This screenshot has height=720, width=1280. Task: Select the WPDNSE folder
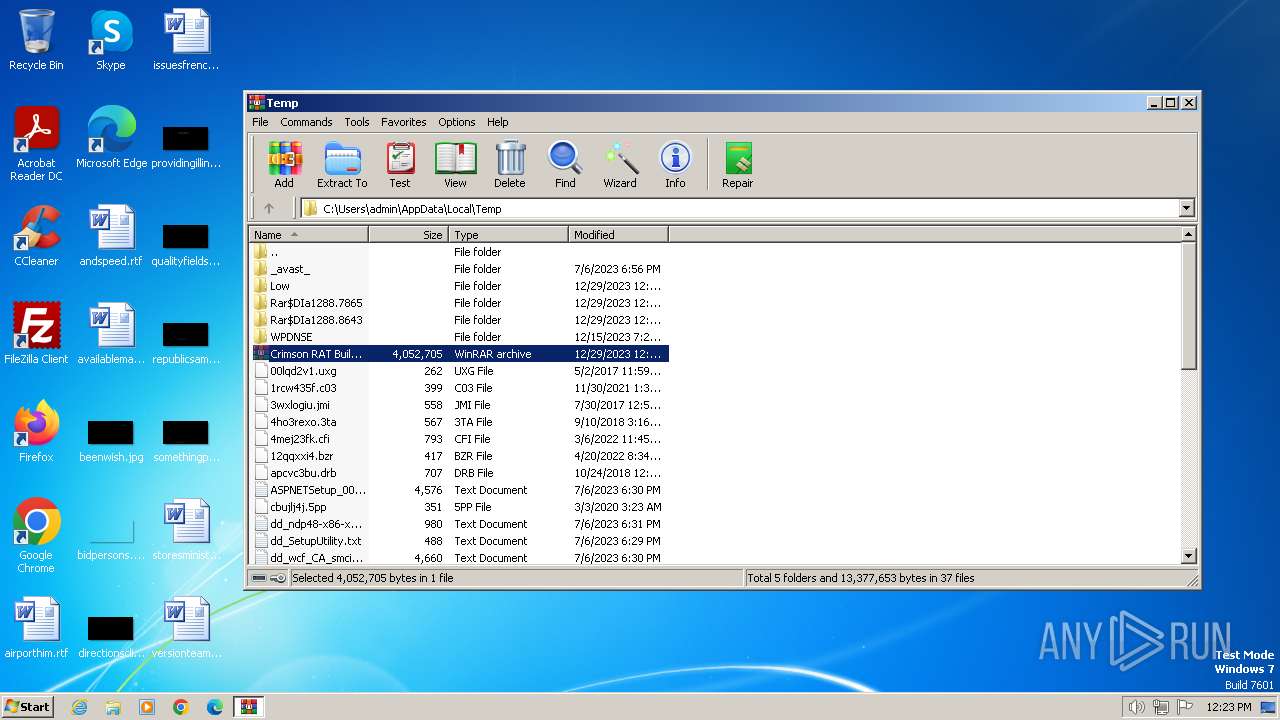coord(460,337)
